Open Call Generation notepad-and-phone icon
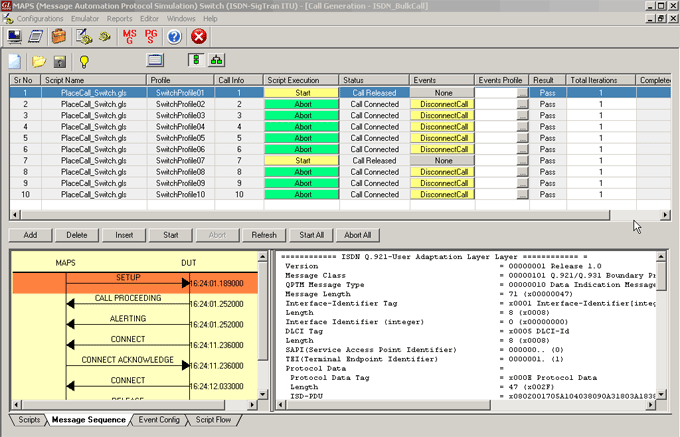Image resolution: width=680 pixels, height=437 pixels. coord(84,36)
